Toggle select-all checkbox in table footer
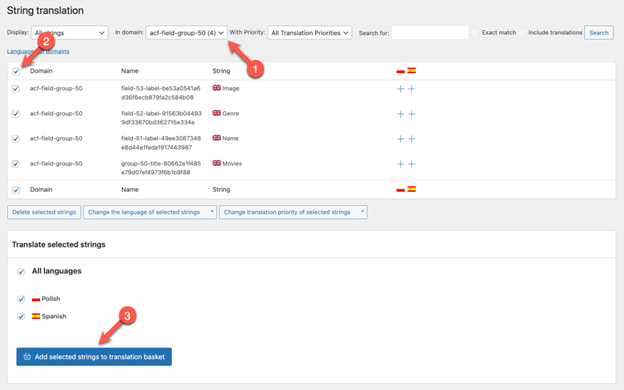624x390 pixels. [16, 190]
